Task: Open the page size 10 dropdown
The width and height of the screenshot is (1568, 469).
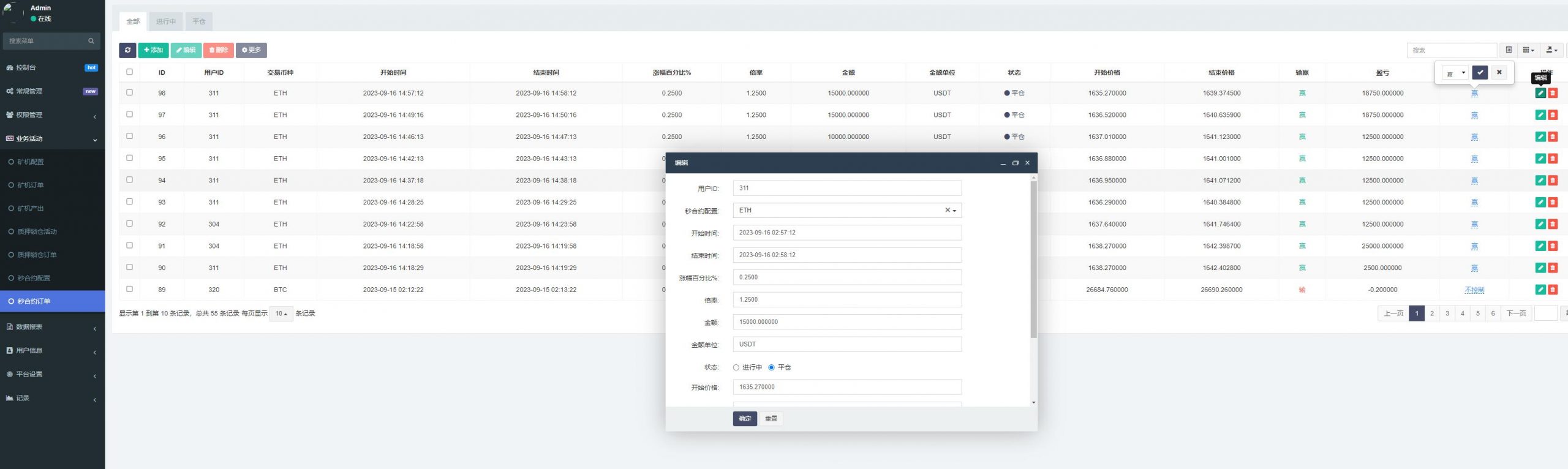Action: coord(281,313)
